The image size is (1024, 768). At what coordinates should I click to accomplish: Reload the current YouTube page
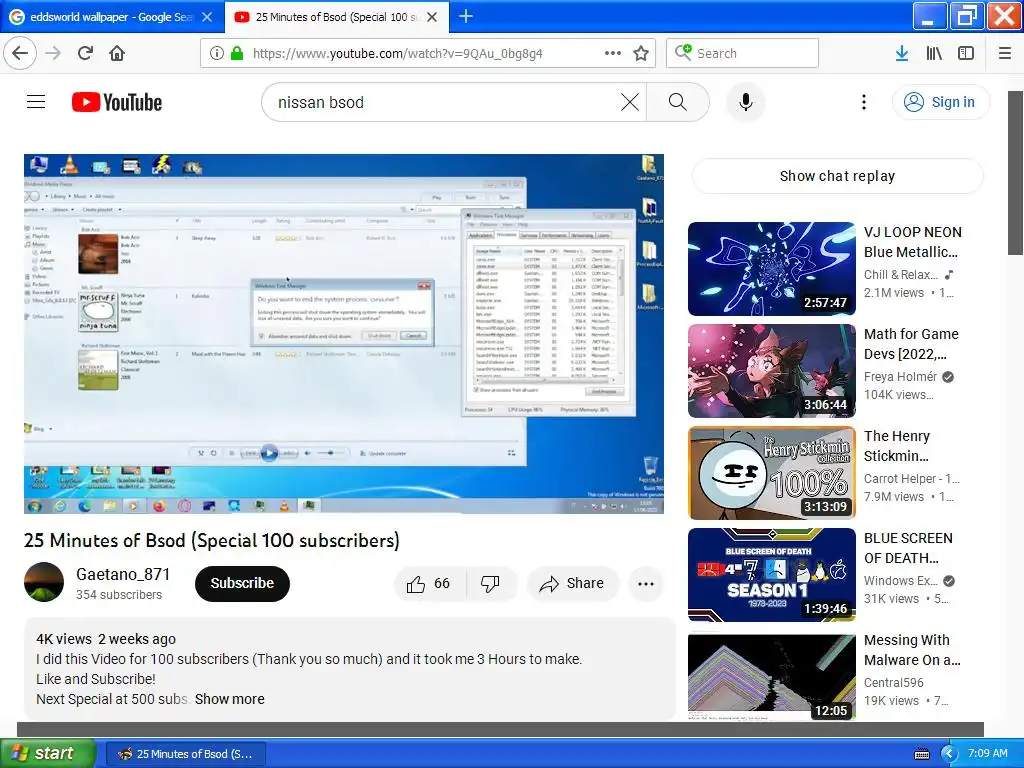[85, 53]
